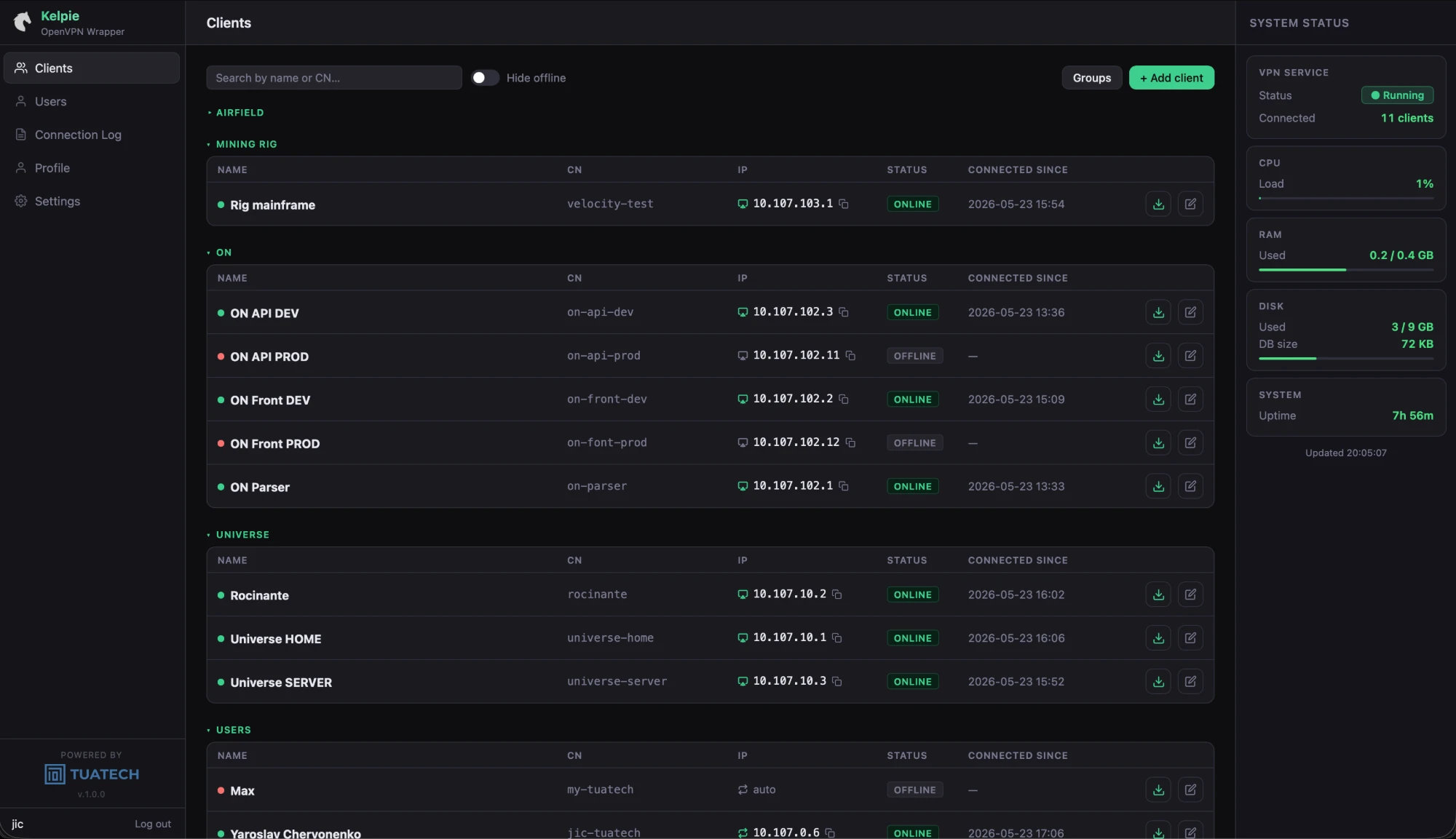
Task: Open the Connection Log page
Action: 92,135
